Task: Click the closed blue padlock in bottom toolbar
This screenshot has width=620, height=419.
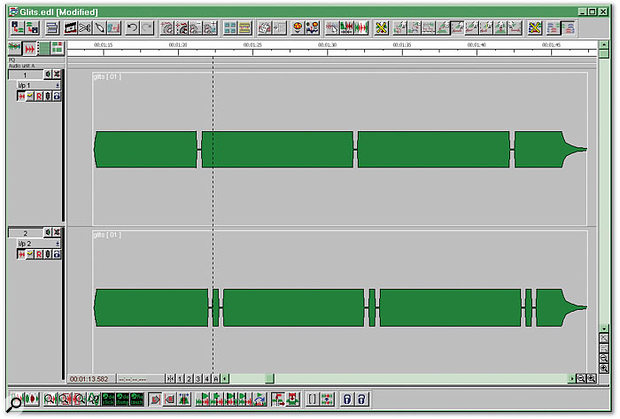Action: click(x=347, y=399)
